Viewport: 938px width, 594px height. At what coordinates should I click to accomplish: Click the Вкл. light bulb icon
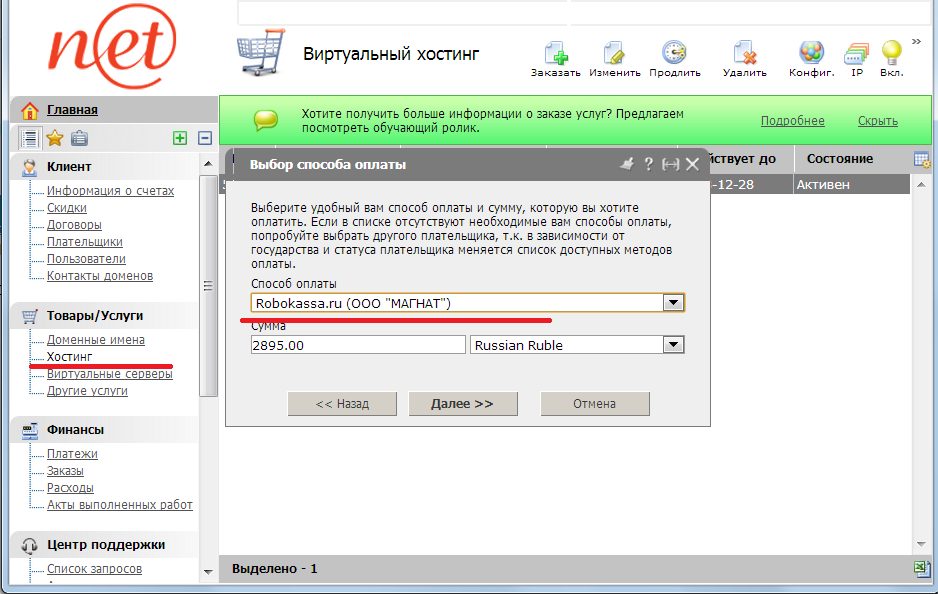point(891,54)
